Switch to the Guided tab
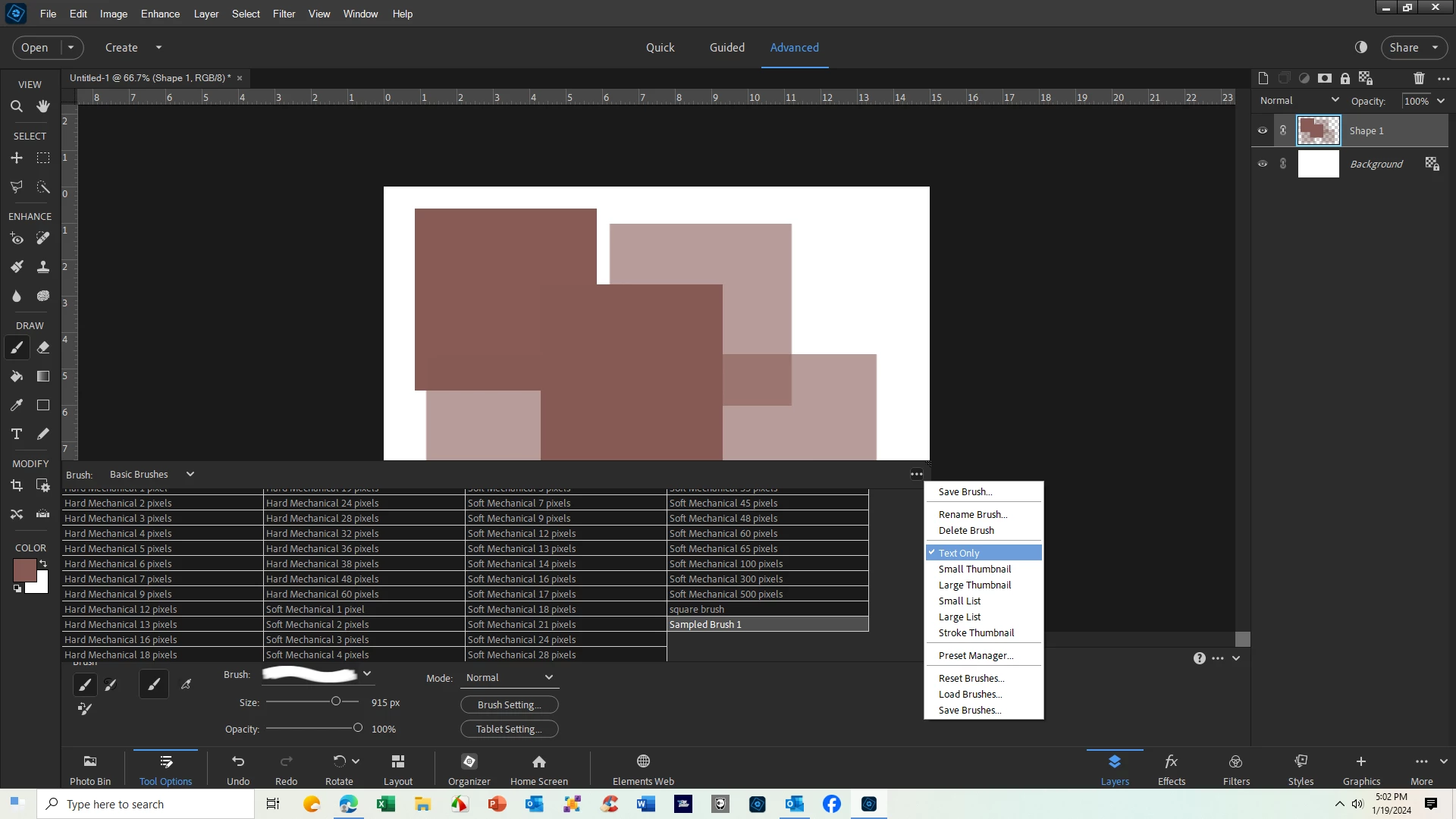Viewport: 1456px width, 819px height. click(726, 47)
